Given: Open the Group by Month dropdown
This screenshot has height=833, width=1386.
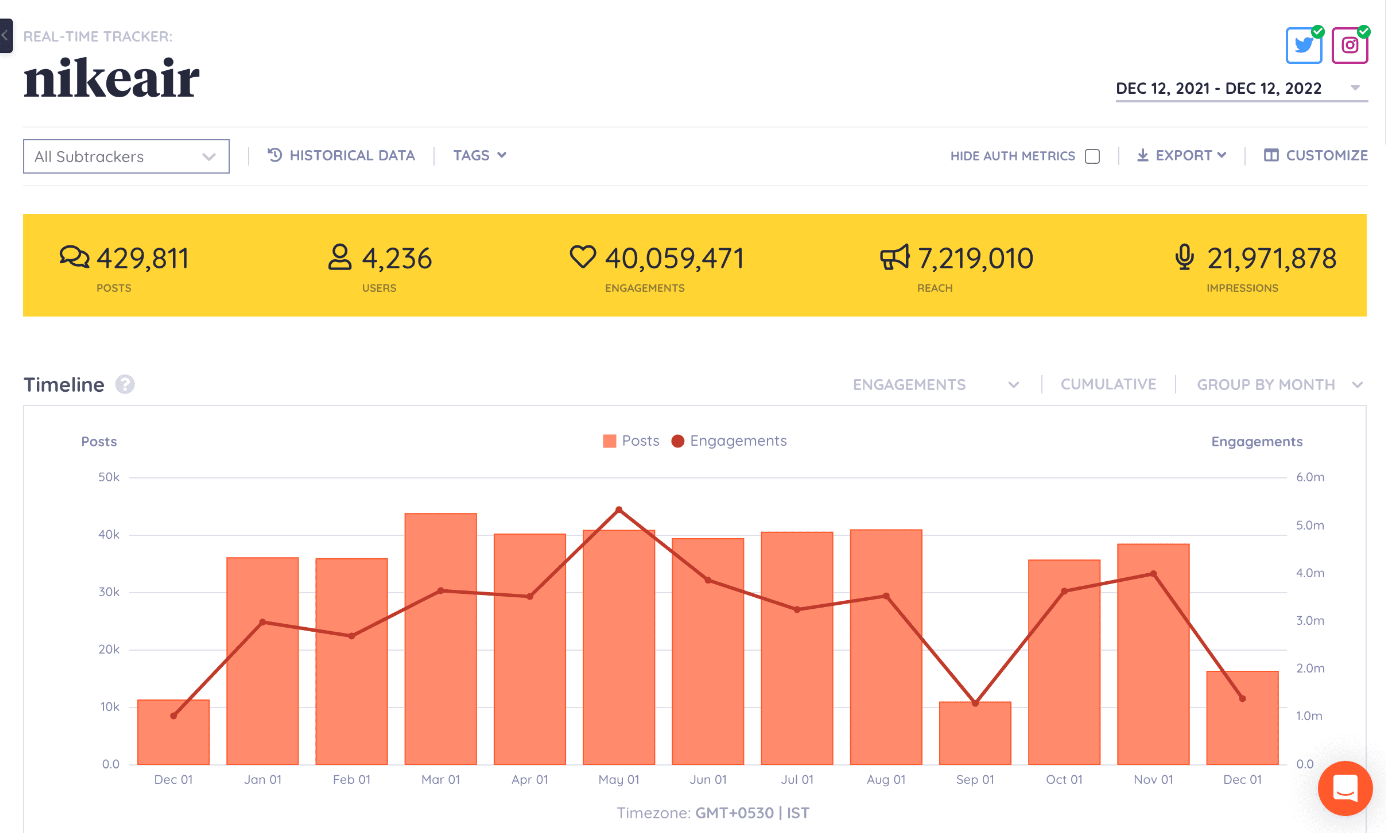Looking at the screenshot, I should [1280, 384].
